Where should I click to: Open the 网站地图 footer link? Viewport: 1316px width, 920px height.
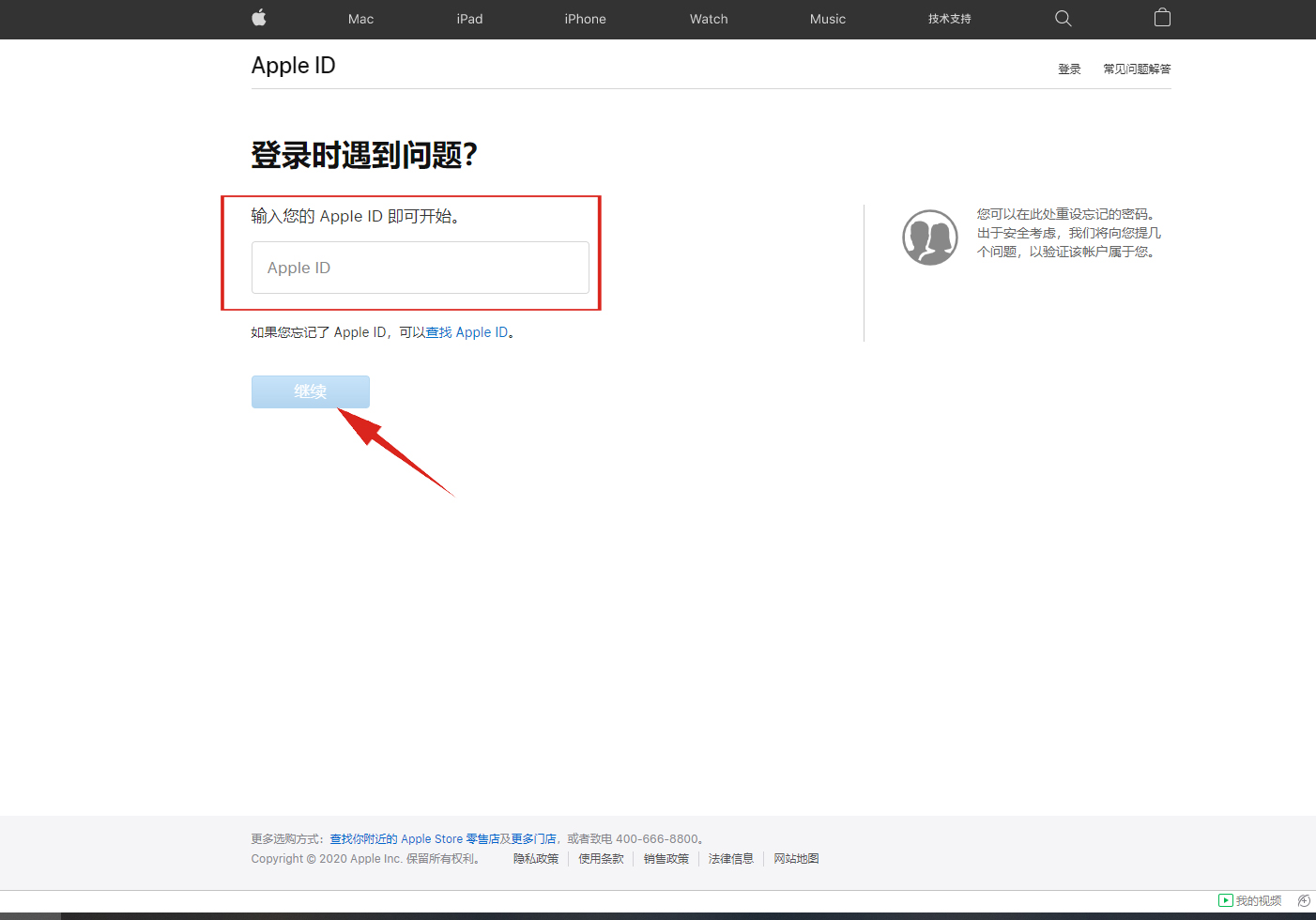(x=796, y=859)
